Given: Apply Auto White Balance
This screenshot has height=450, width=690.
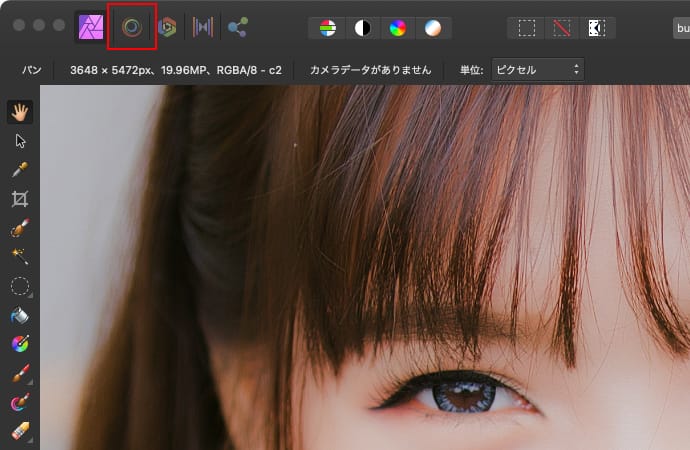Looking at the screenshot, I should click(x=431, y=28).
